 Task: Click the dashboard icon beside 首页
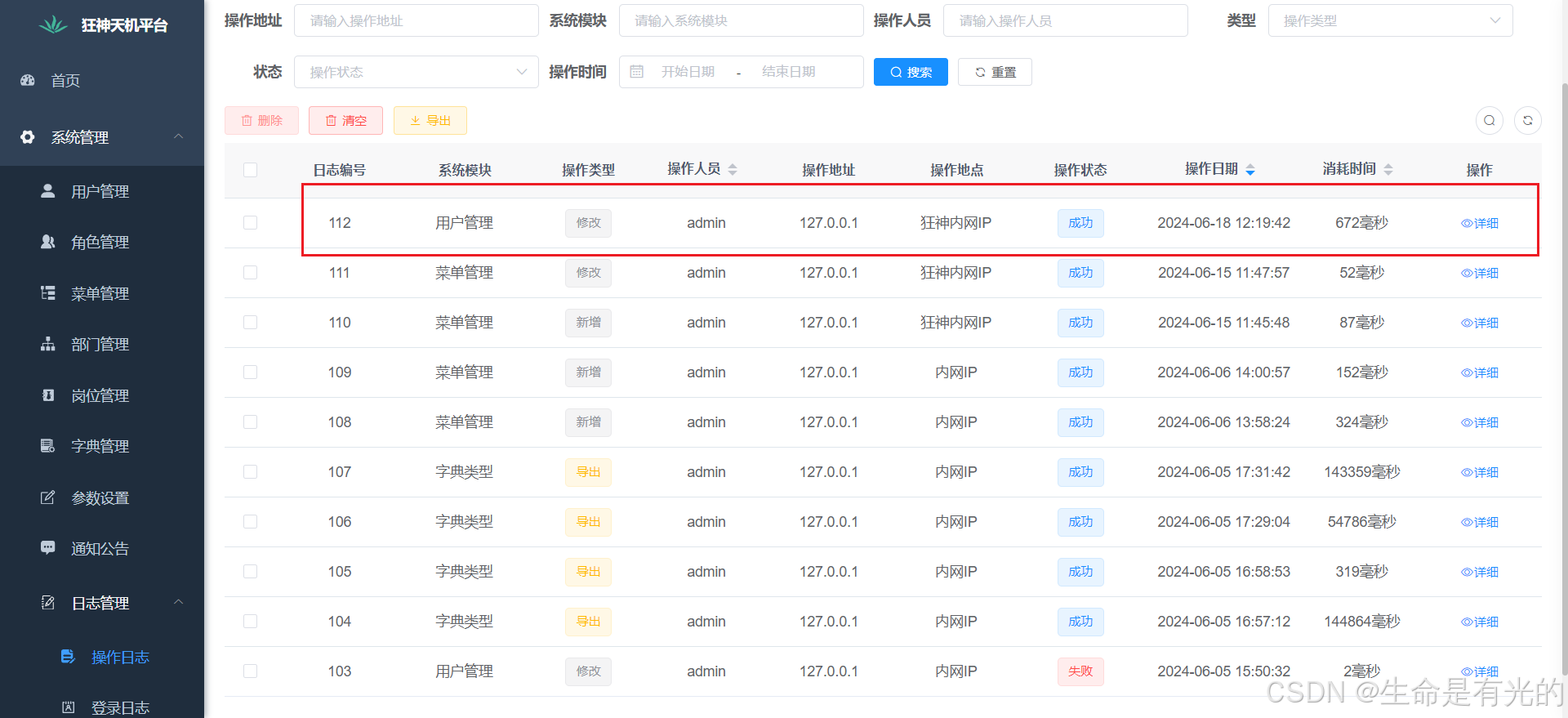tap(28, 80)
